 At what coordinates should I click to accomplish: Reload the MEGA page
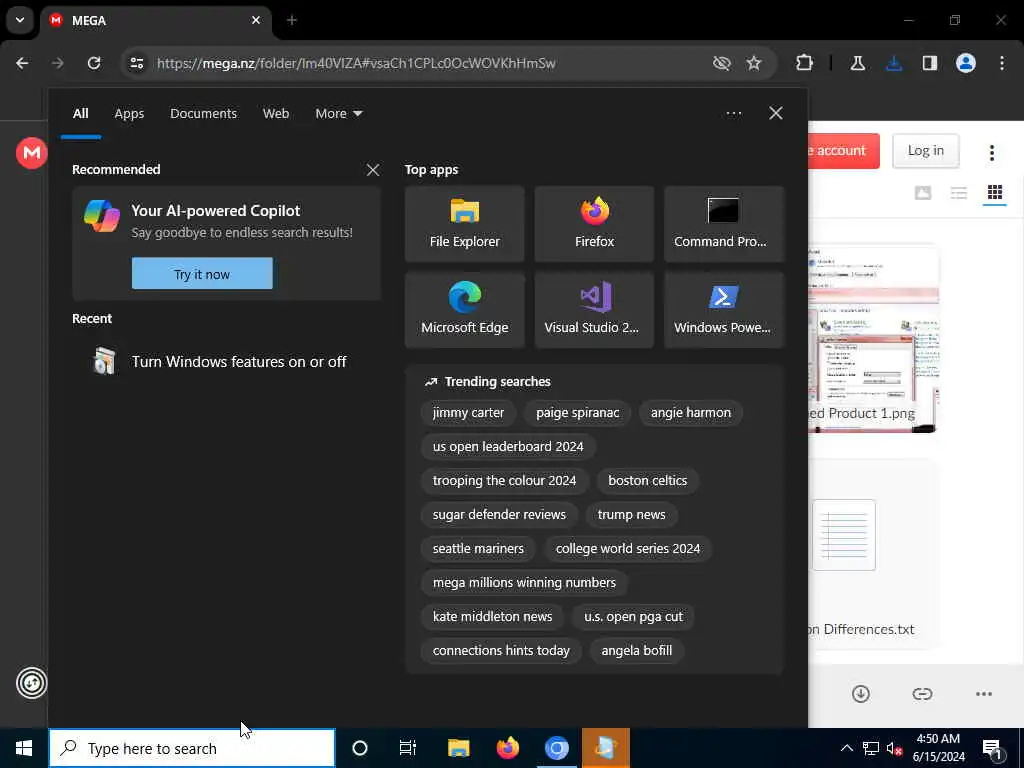pyautogui.click(x=94, y=63)
